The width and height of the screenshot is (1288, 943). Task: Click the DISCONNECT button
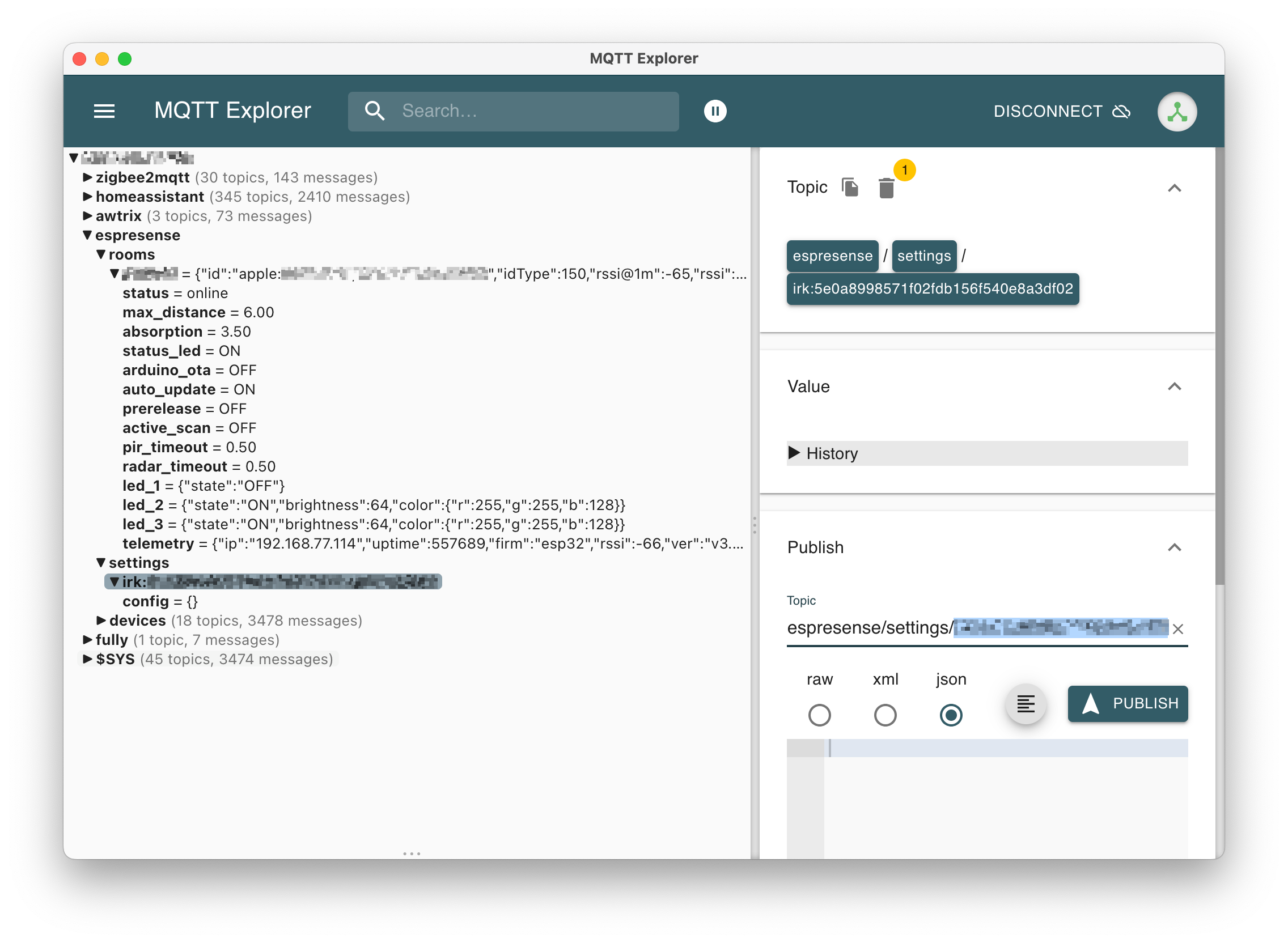(1062, 111)
